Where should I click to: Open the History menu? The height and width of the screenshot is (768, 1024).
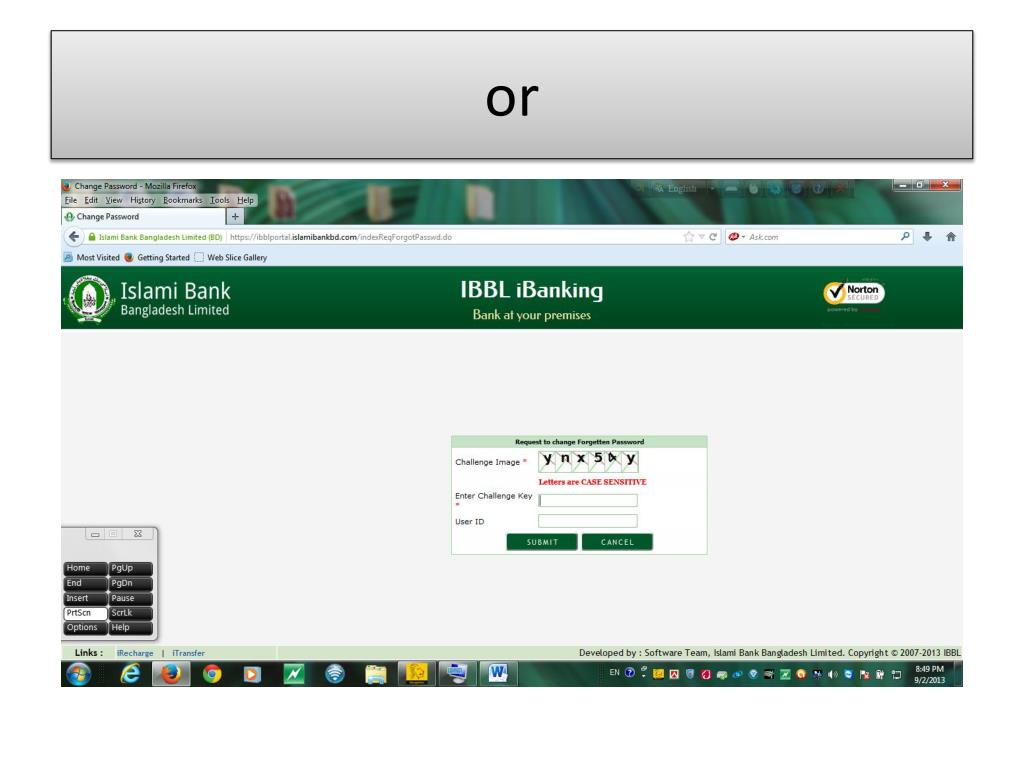[x=142, y=200]
